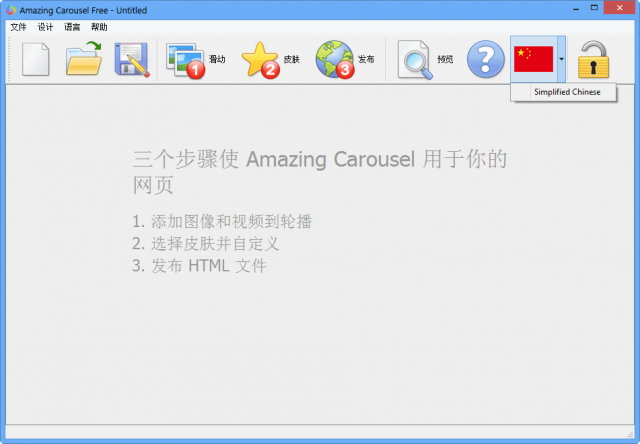Maximize the Amazing Carousel window
Viewport: 640px width, 444px height.
coord(594,8)
